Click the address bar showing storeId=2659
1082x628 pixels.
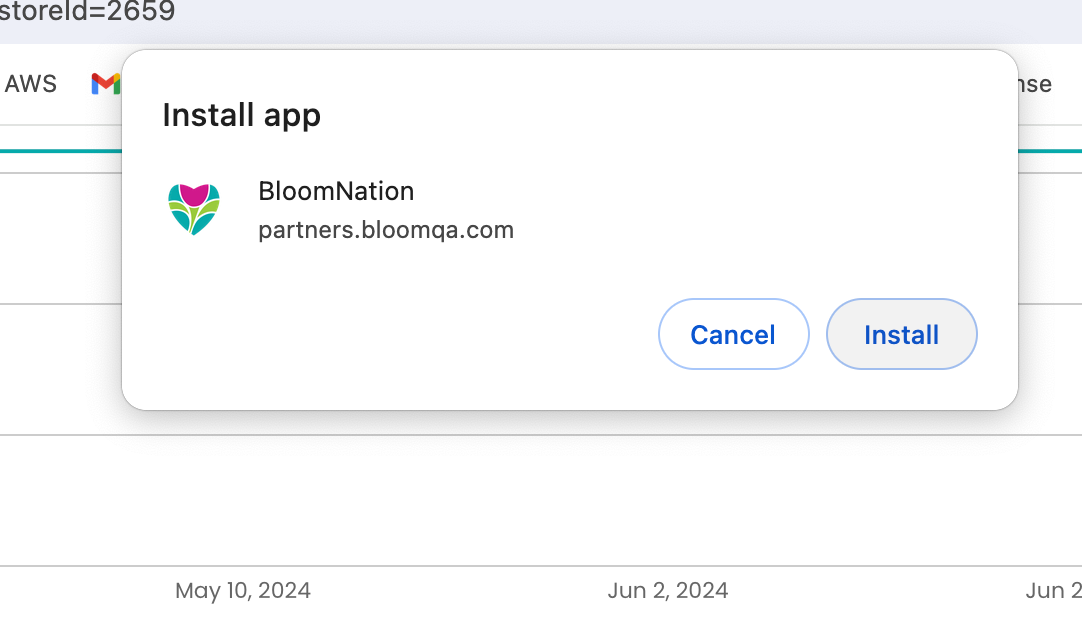point(88,13)
